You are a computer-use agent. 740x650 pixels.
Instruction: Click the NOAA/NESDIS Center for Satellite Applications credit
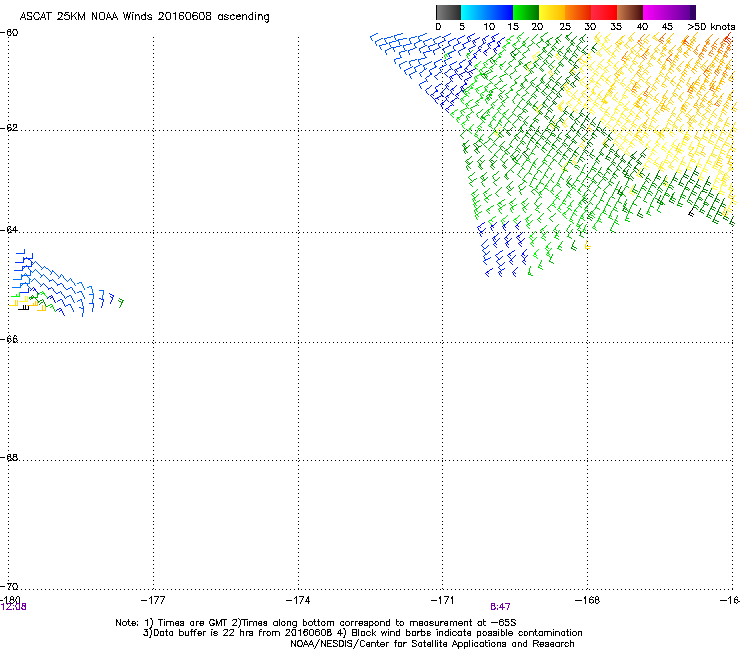tap(432, 644)
